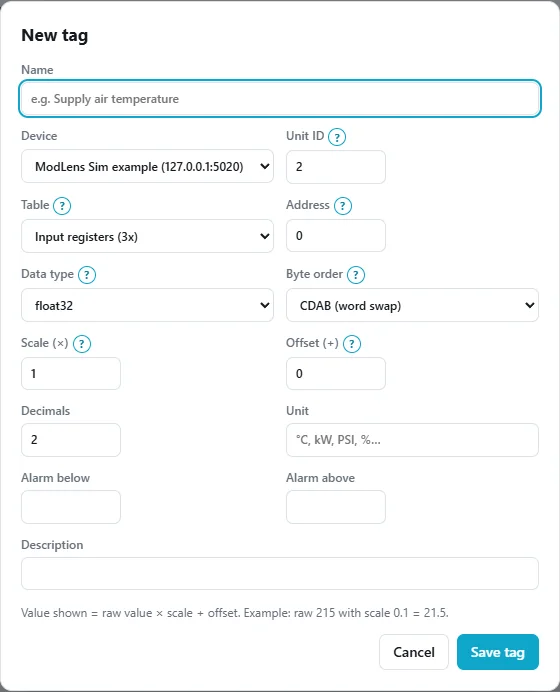Open the Scale help icon
Image resolution: width=560 pixels, height=692 pixels.
point(82,344)
